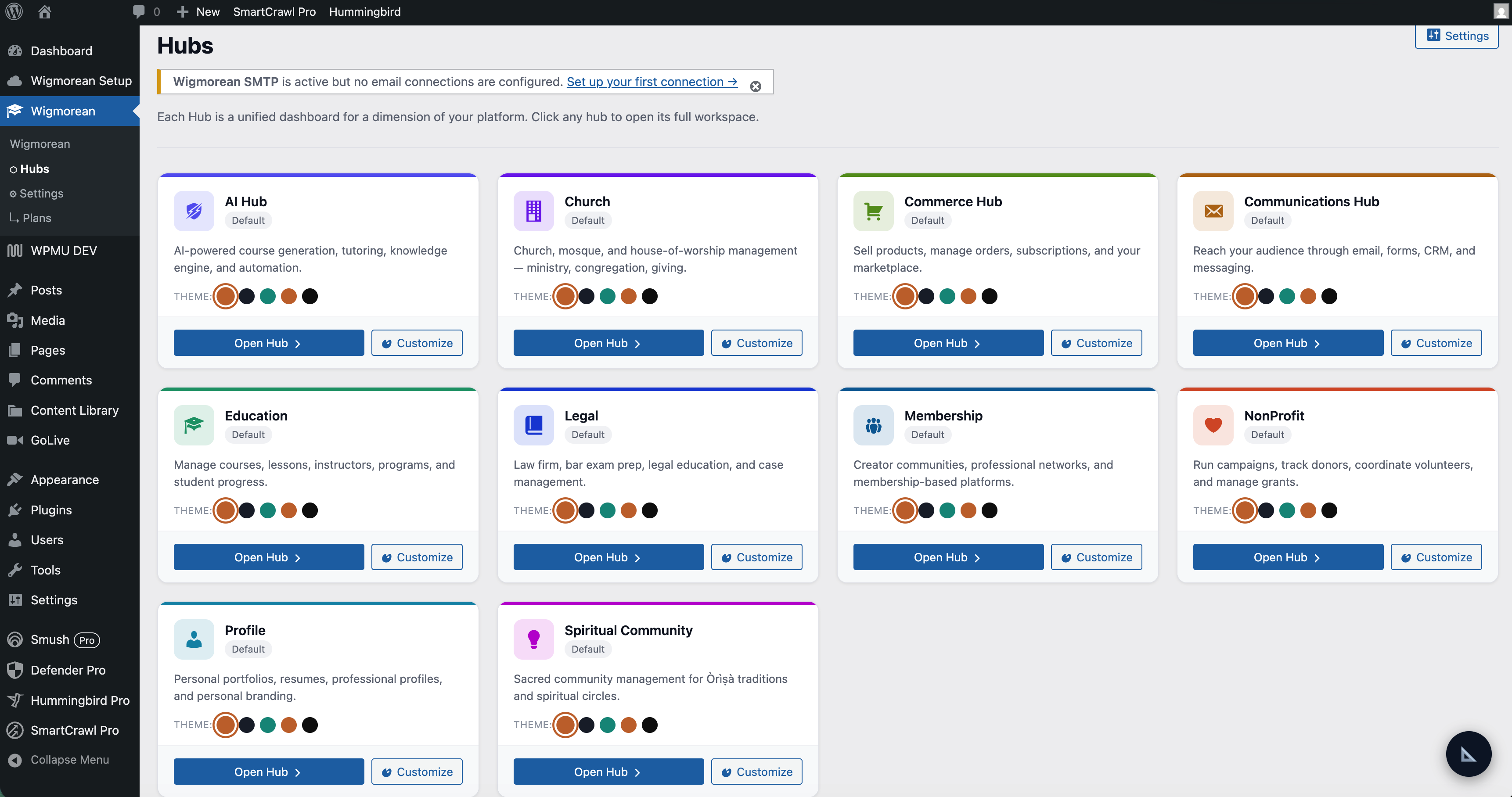Select black theme swatch for Commerce Hub
The image size is (1512, 797).
(x=990, y=296)
